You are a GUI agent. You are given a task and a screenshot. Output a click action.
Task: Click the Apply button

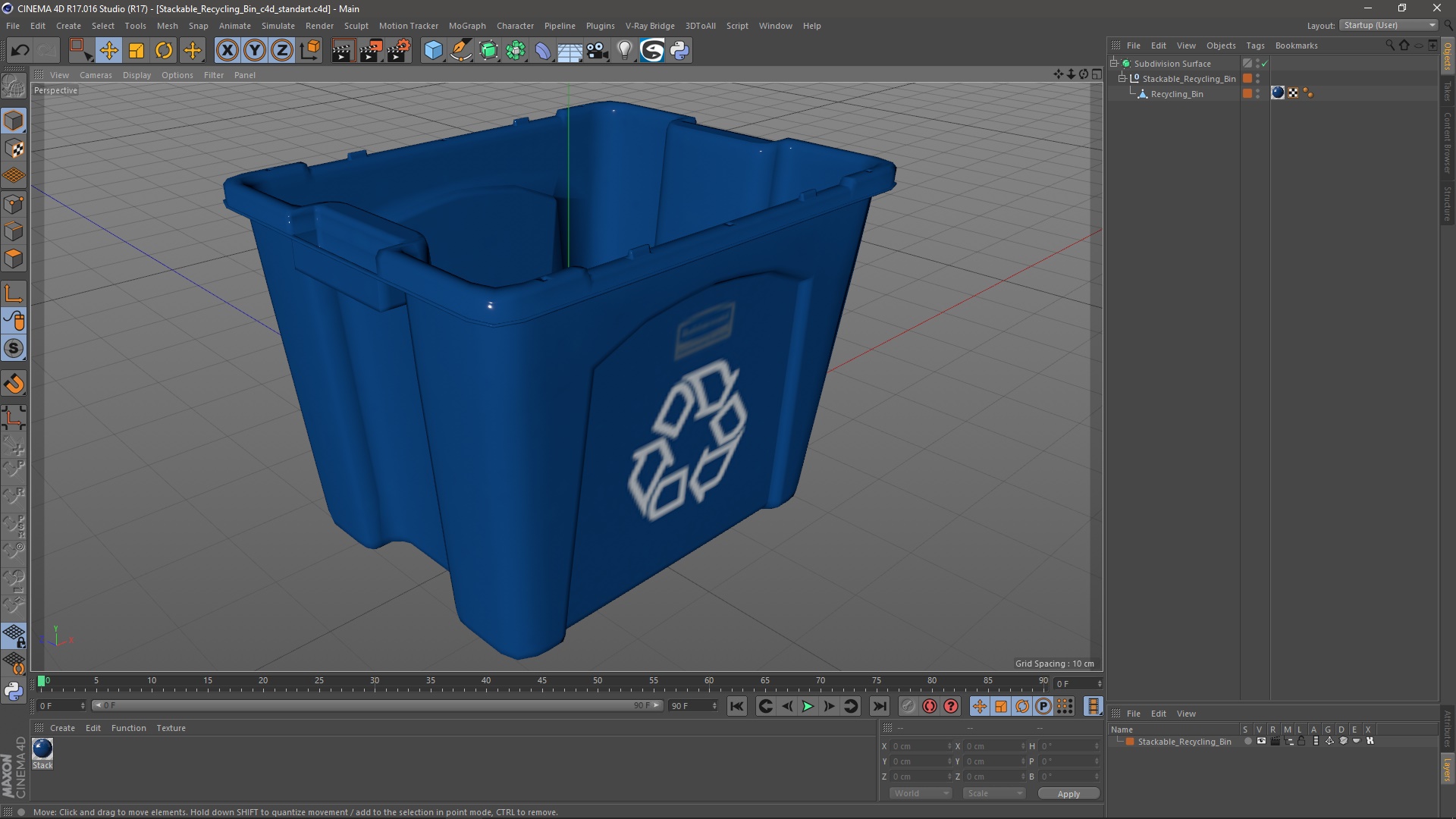tap(1068, 793)
